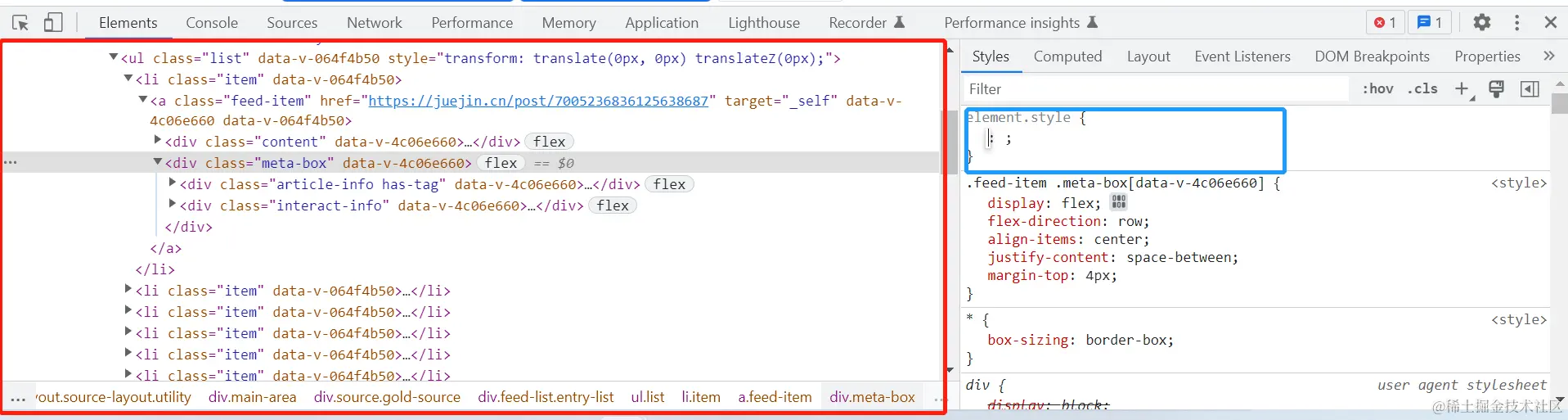Screen dimensions: 1568x420
Task: Toggle flex badge on the content div
Action: (550, 142)
